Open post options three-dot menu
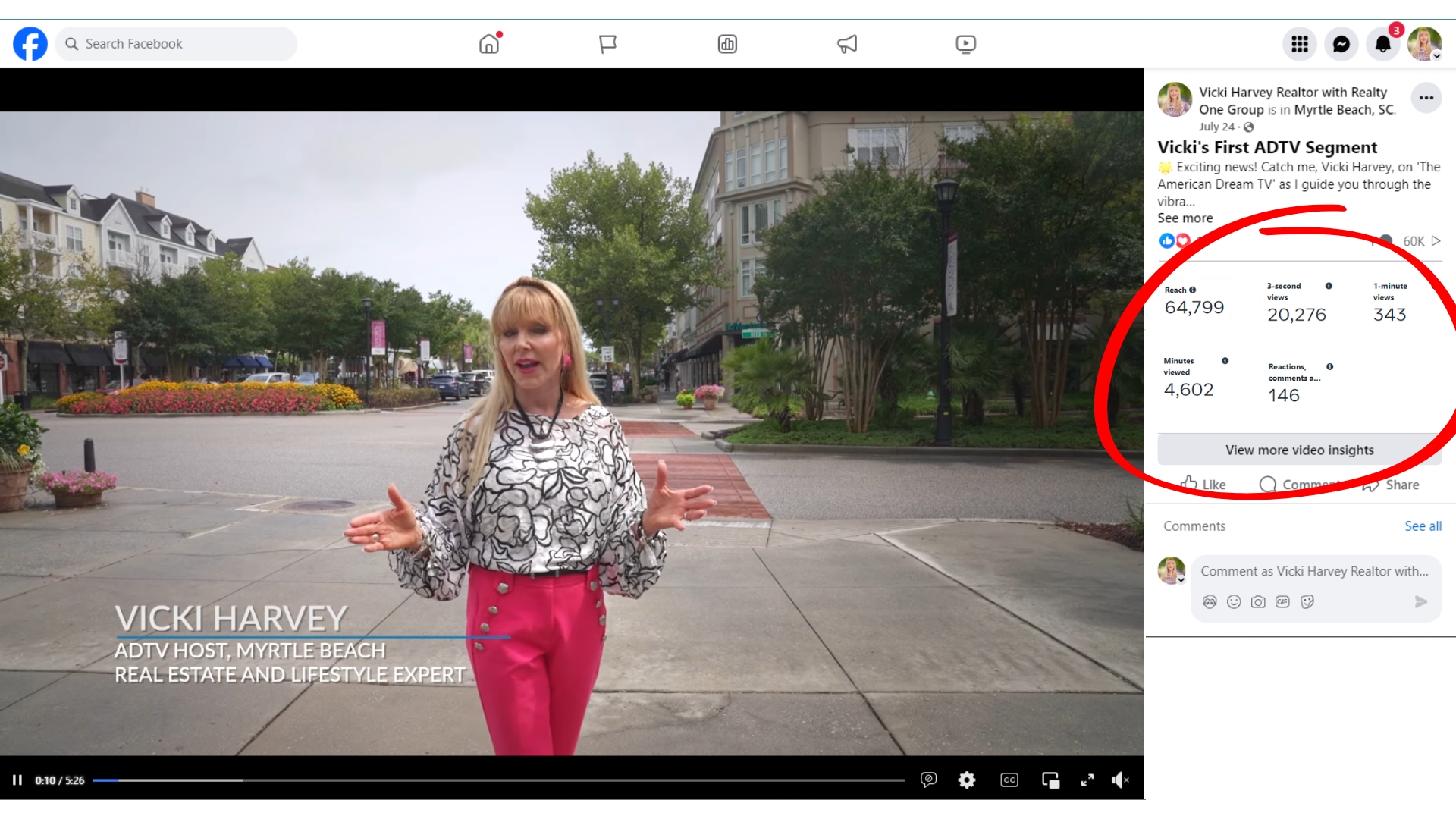The height and width of the screenshot is (819, 1456). pos(1426,98)
